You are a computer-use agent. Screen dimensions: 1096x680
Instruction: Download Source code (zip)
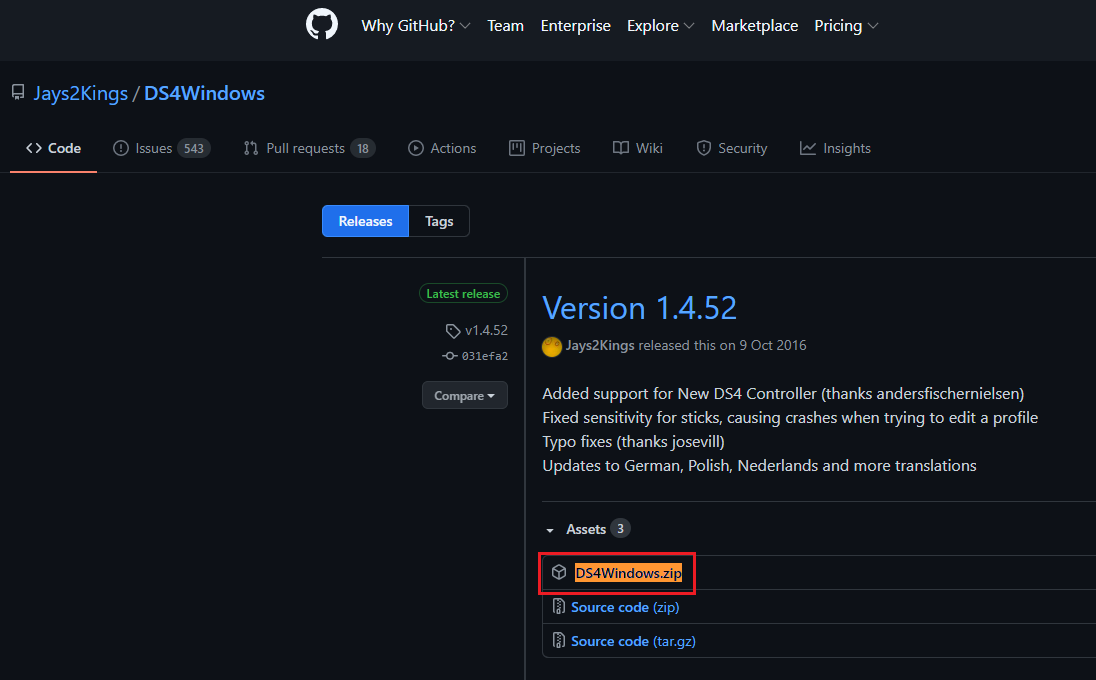[x=625, y=607]
